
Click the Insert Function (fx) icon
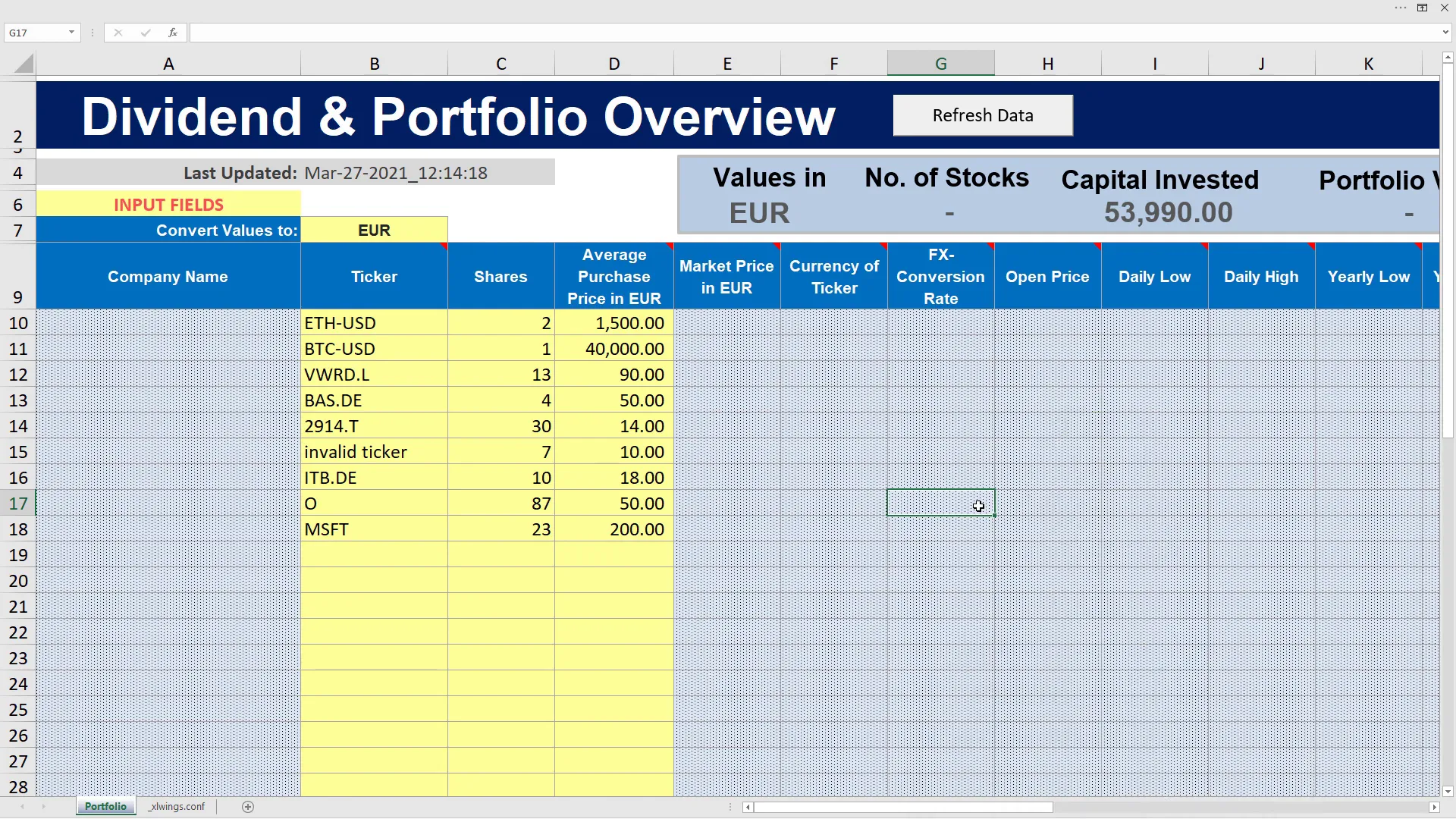point(172,33)
